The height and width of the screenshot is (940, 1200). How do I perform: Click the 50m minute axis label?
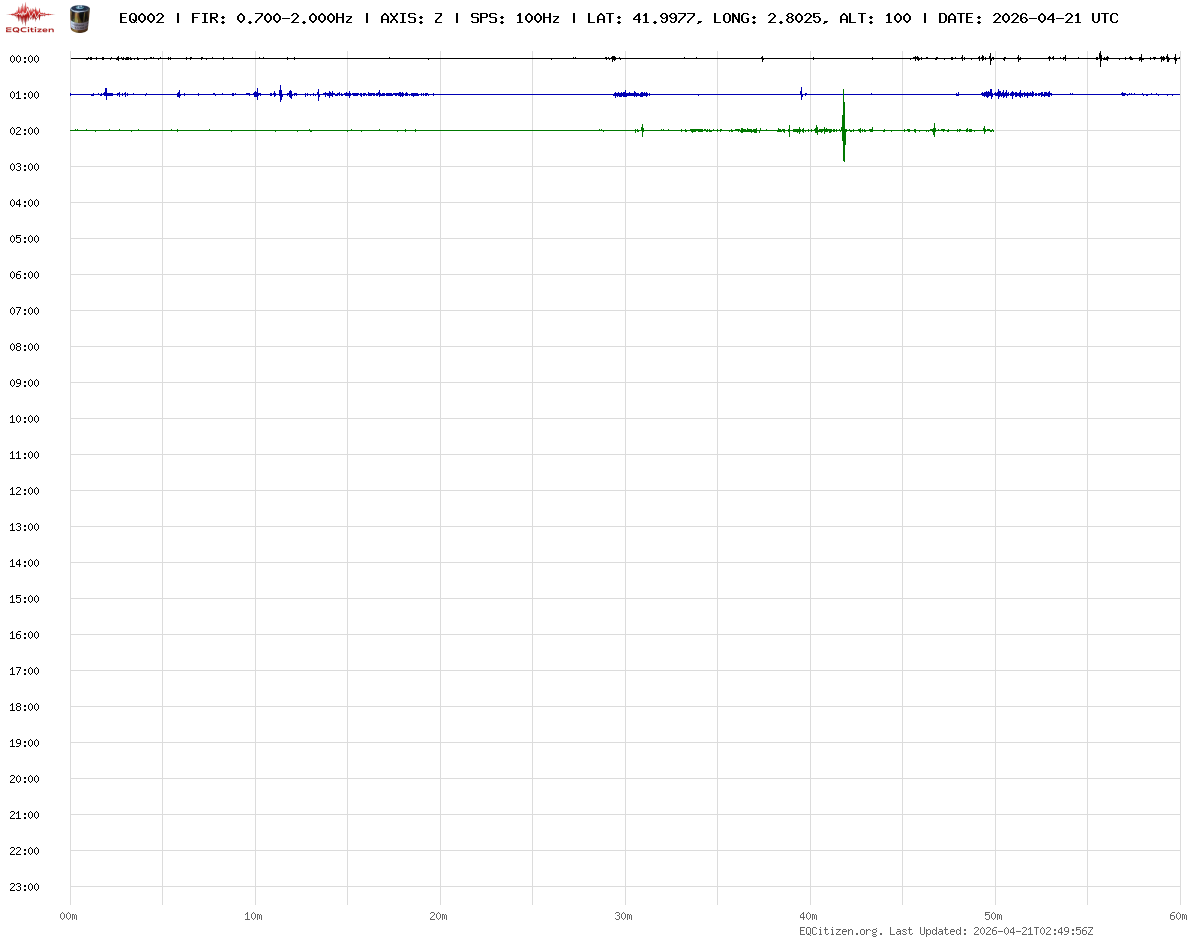(x=994, y=915)
